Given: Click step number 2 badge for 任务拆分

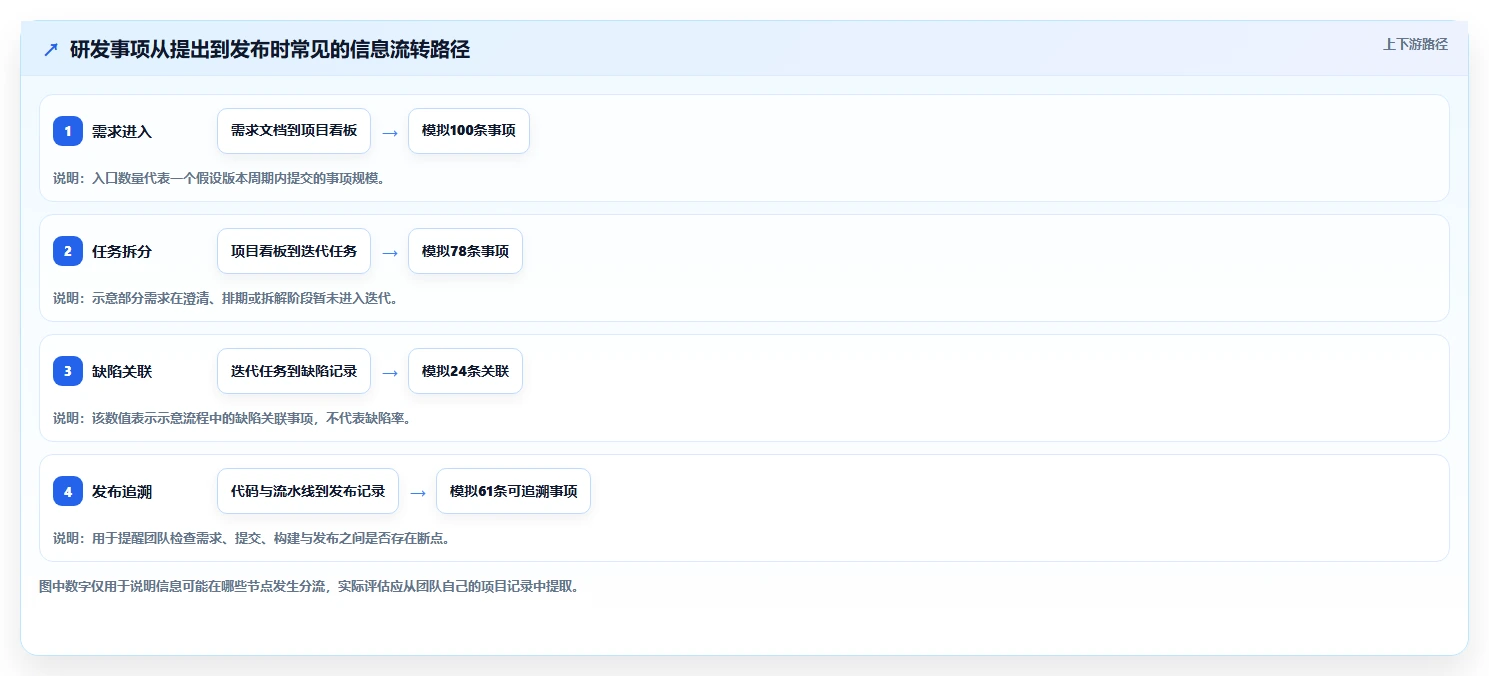Looking at the screenshot, I should click(x=68, y=251).
